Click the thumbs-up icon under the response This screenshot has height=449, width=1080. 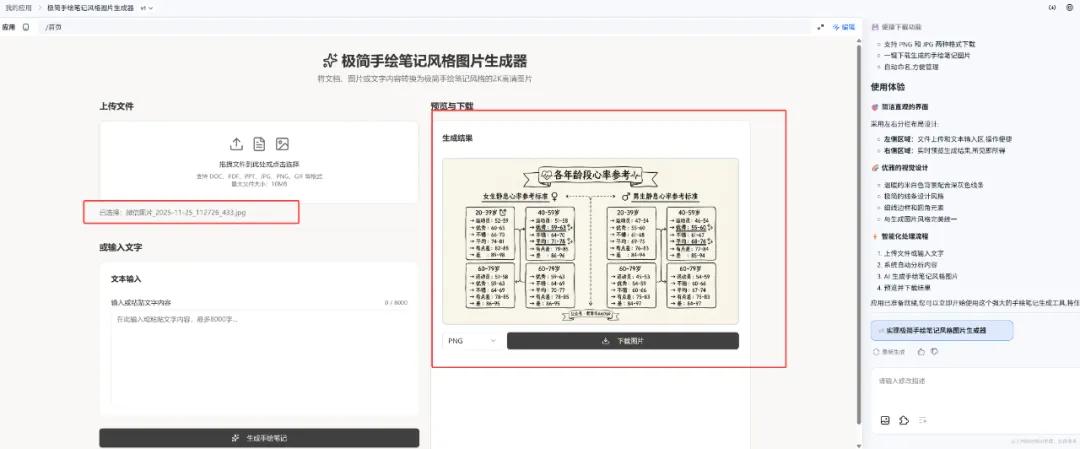[921, 352]
